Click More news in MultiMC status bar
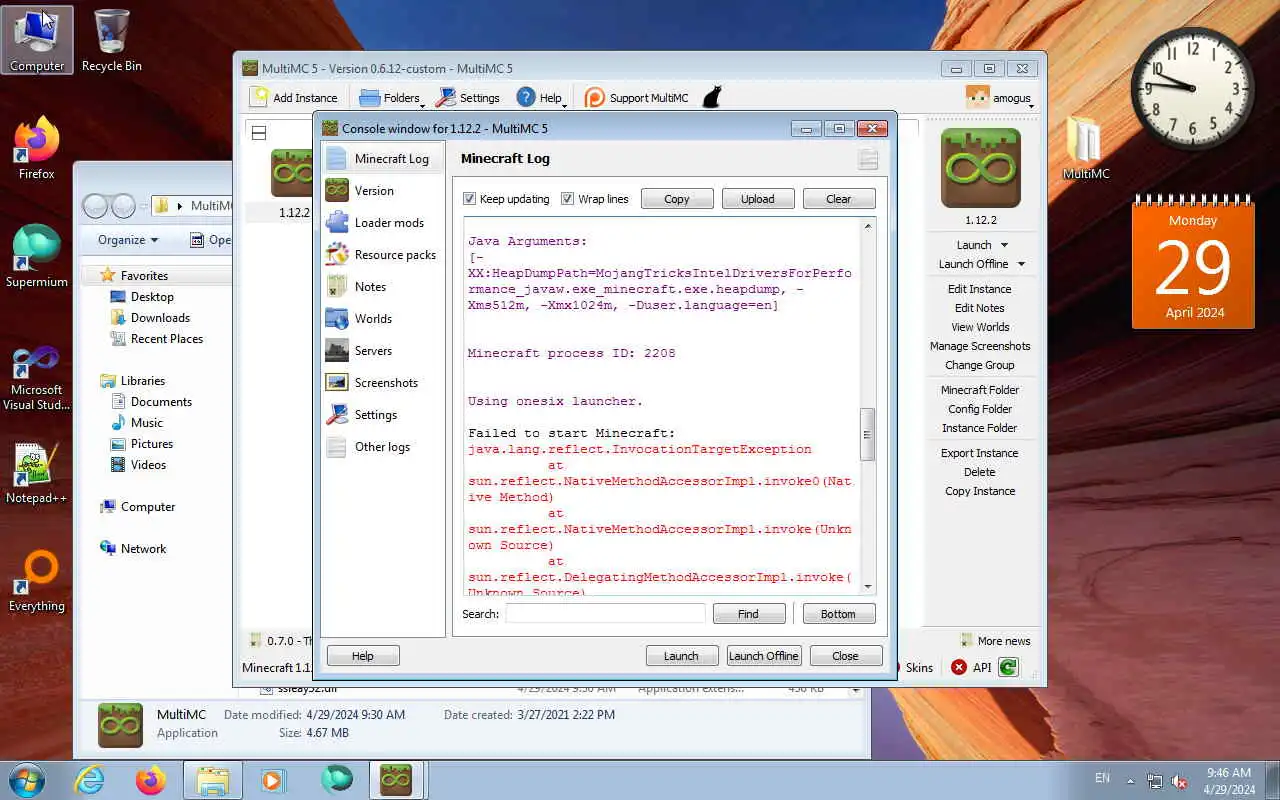This screenshot has width=1280, height=800. pyautogui.click(x=995, y=641)
